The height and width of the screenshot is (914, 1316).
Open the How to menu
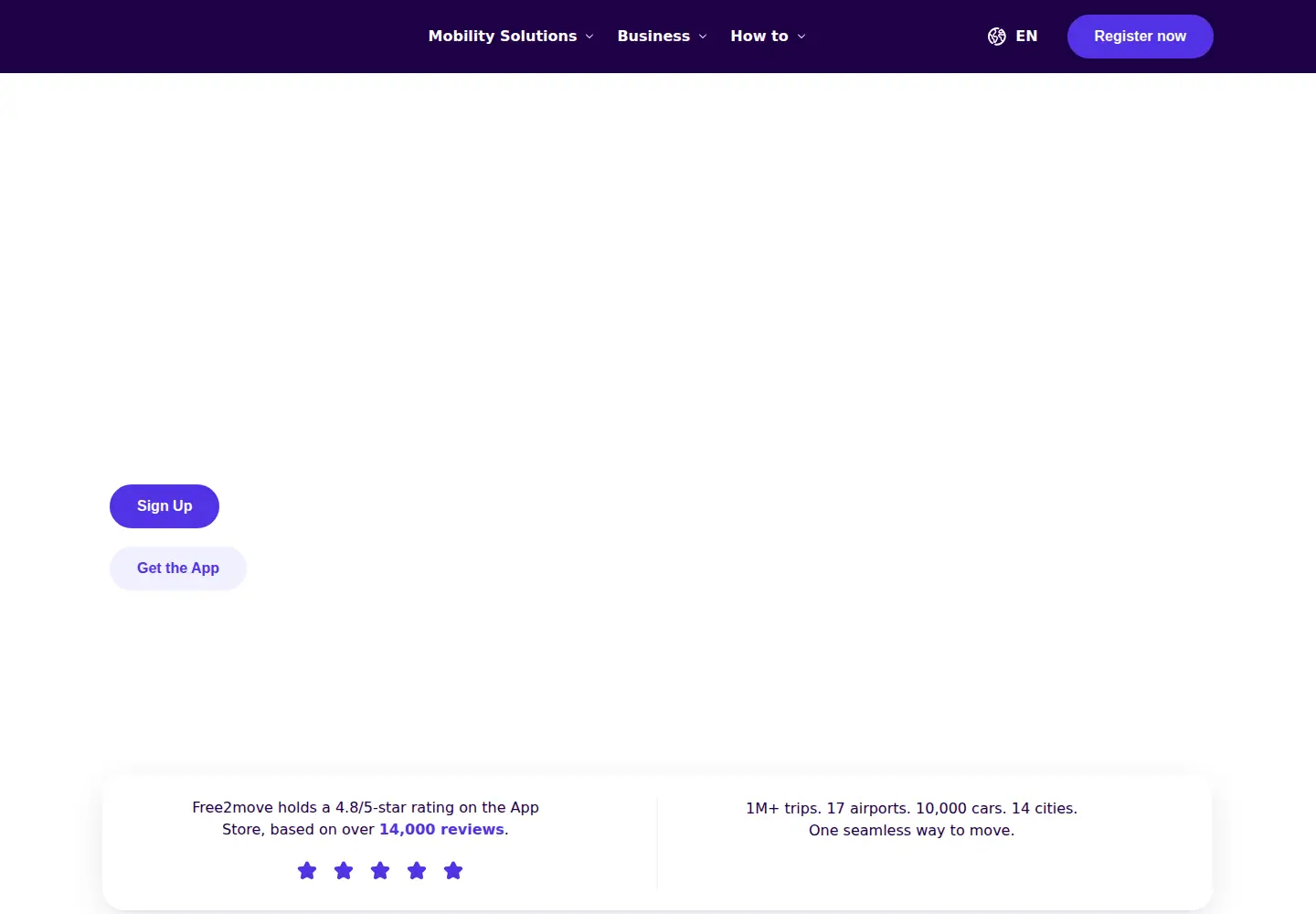[768, 37]
